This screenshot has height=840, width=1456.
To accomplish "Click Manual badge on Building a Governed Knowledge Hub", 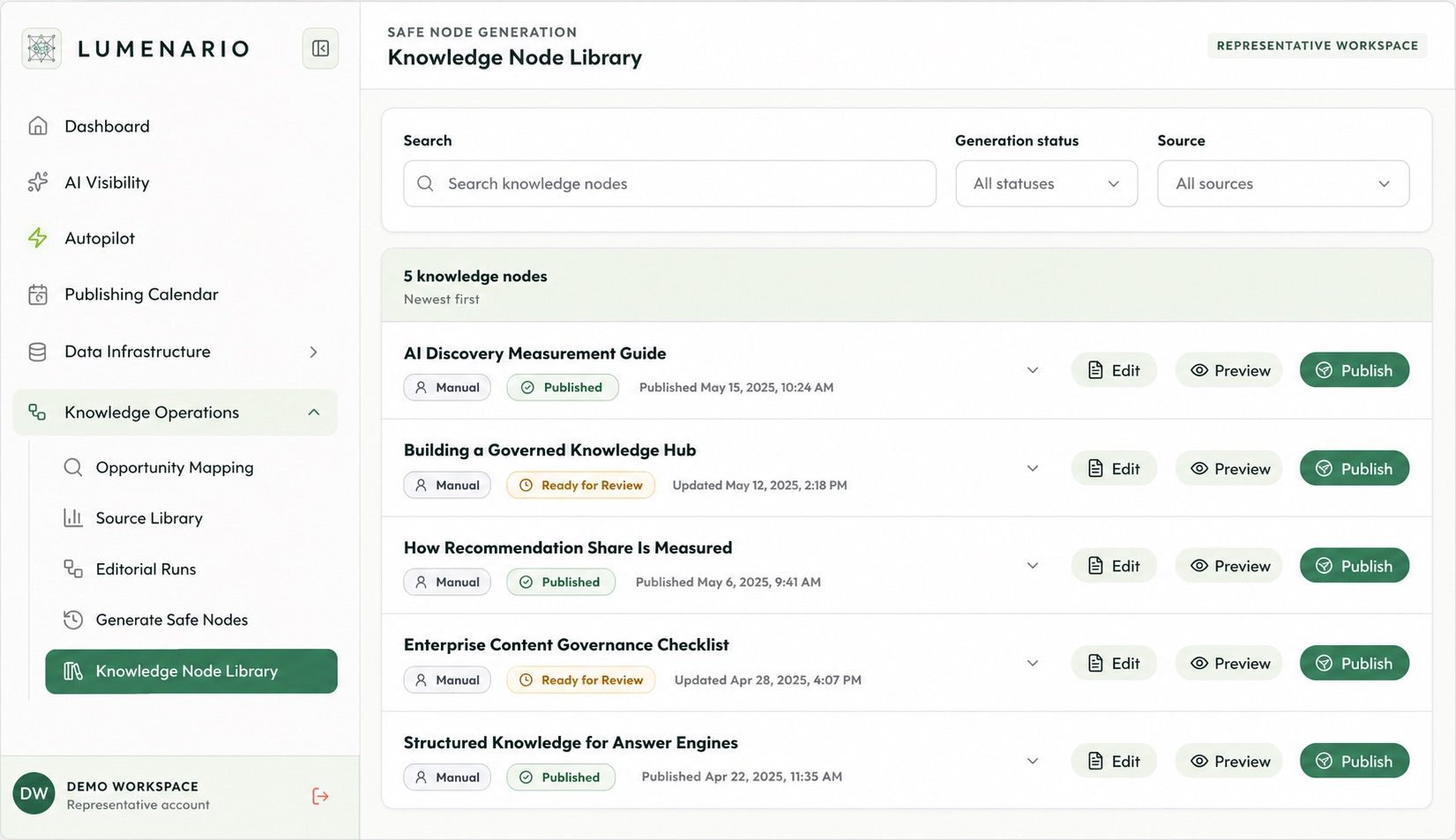I will (447, 485).
